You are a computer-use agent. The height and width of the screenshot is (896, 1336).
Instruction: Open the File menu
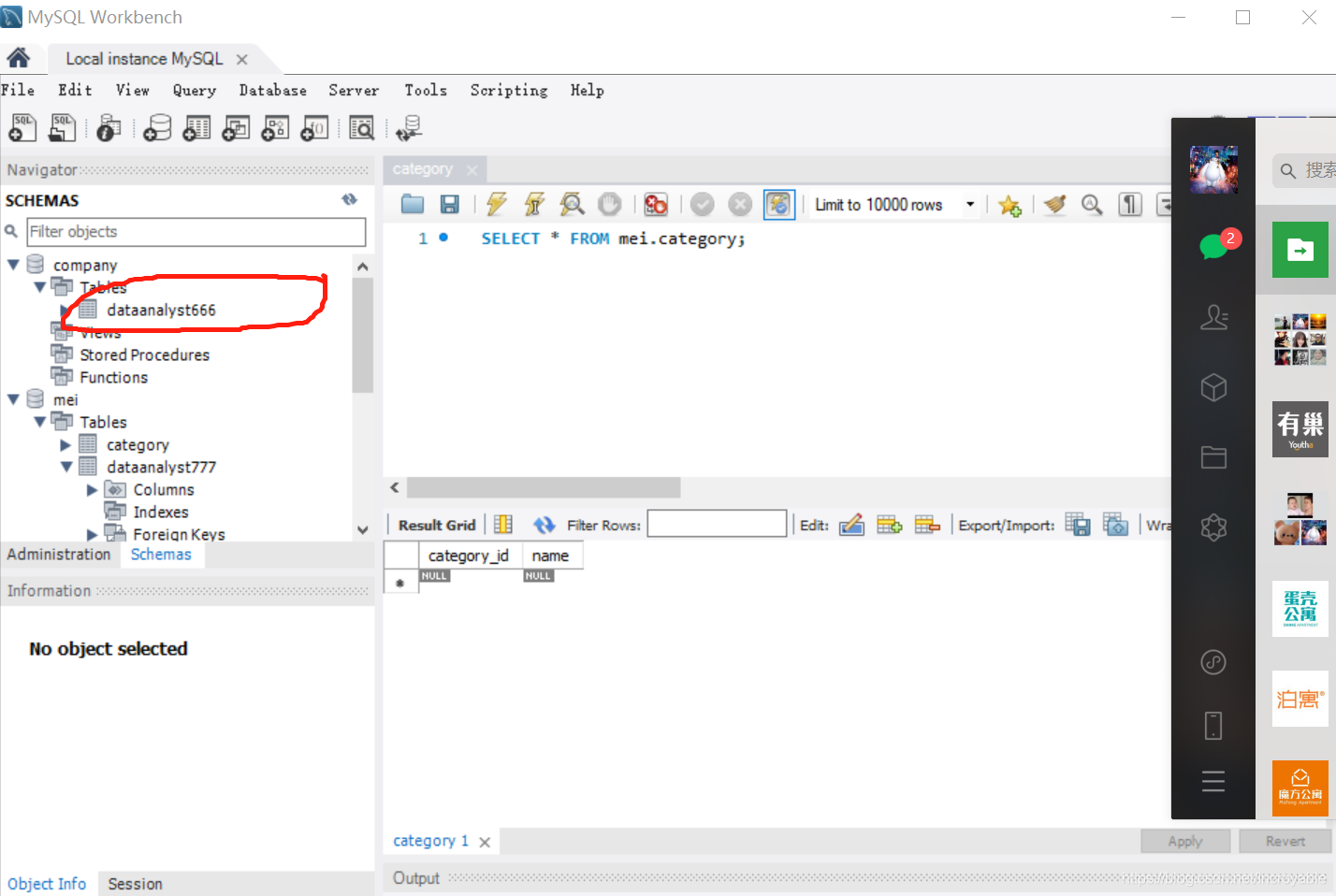[x=18, y=90]
